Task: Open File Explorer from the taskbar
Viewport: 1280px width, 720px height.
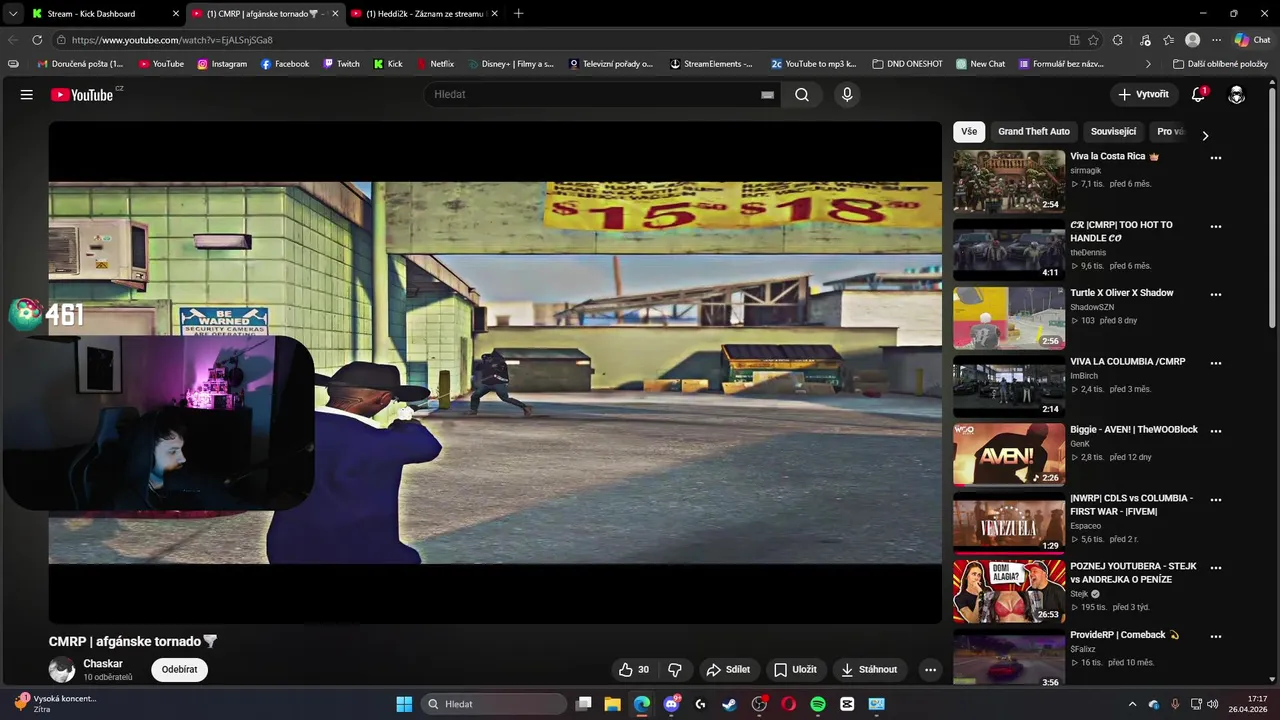Action: 612,704
